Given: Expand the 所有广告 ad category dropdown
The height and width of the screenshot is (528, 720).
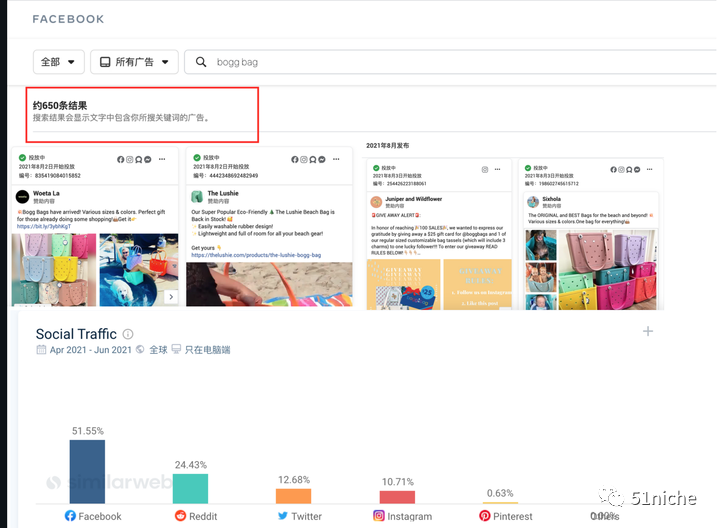Looking at the screenshot, I should pos(135,62).
